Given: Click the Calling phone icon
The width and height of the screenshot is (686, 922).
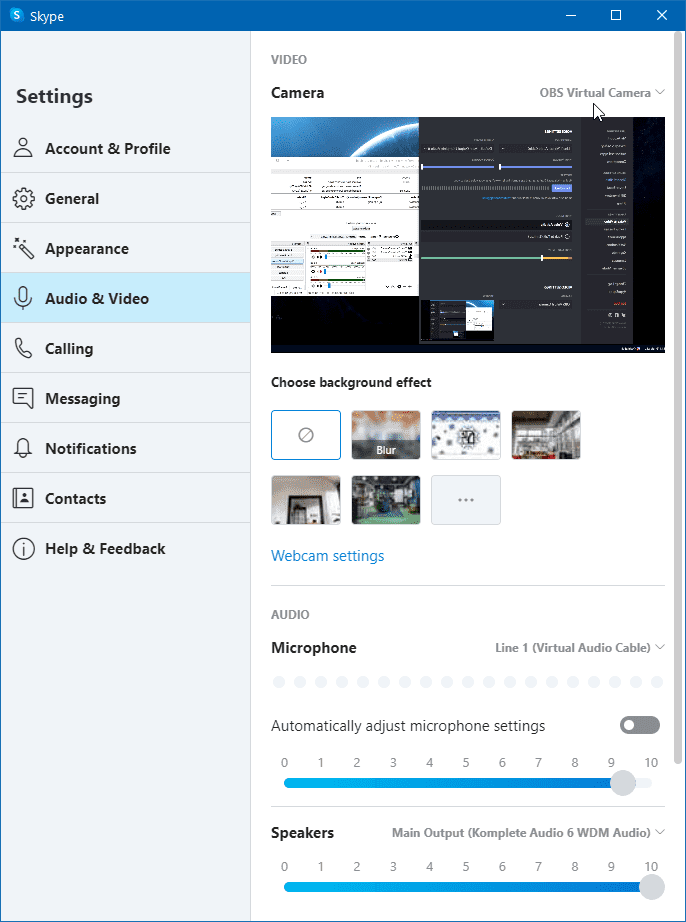Looking at the screenshot, I should pos(23,348).
